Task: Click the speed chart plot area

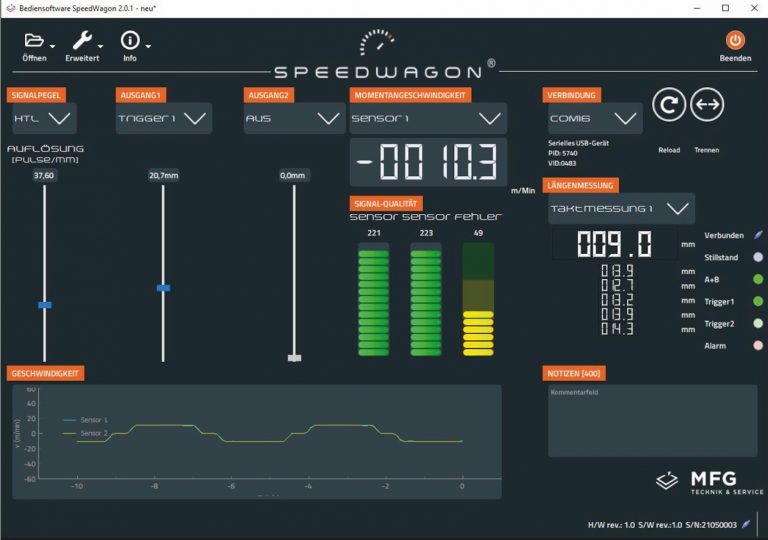Action: pyautogui.click(x=270, y=434)
